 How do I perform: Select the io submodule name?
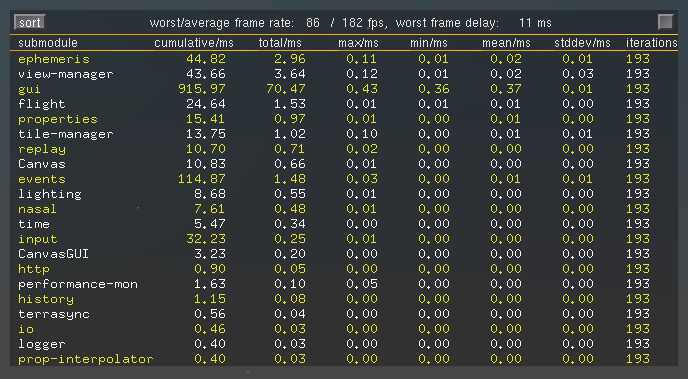[x=26, y=329]
